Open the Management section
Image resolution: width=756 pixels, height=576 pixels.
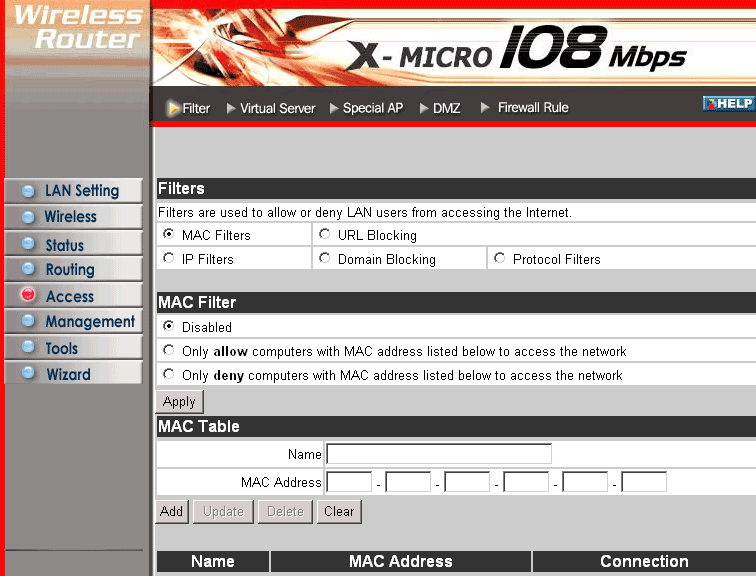(x=73, y=321)
